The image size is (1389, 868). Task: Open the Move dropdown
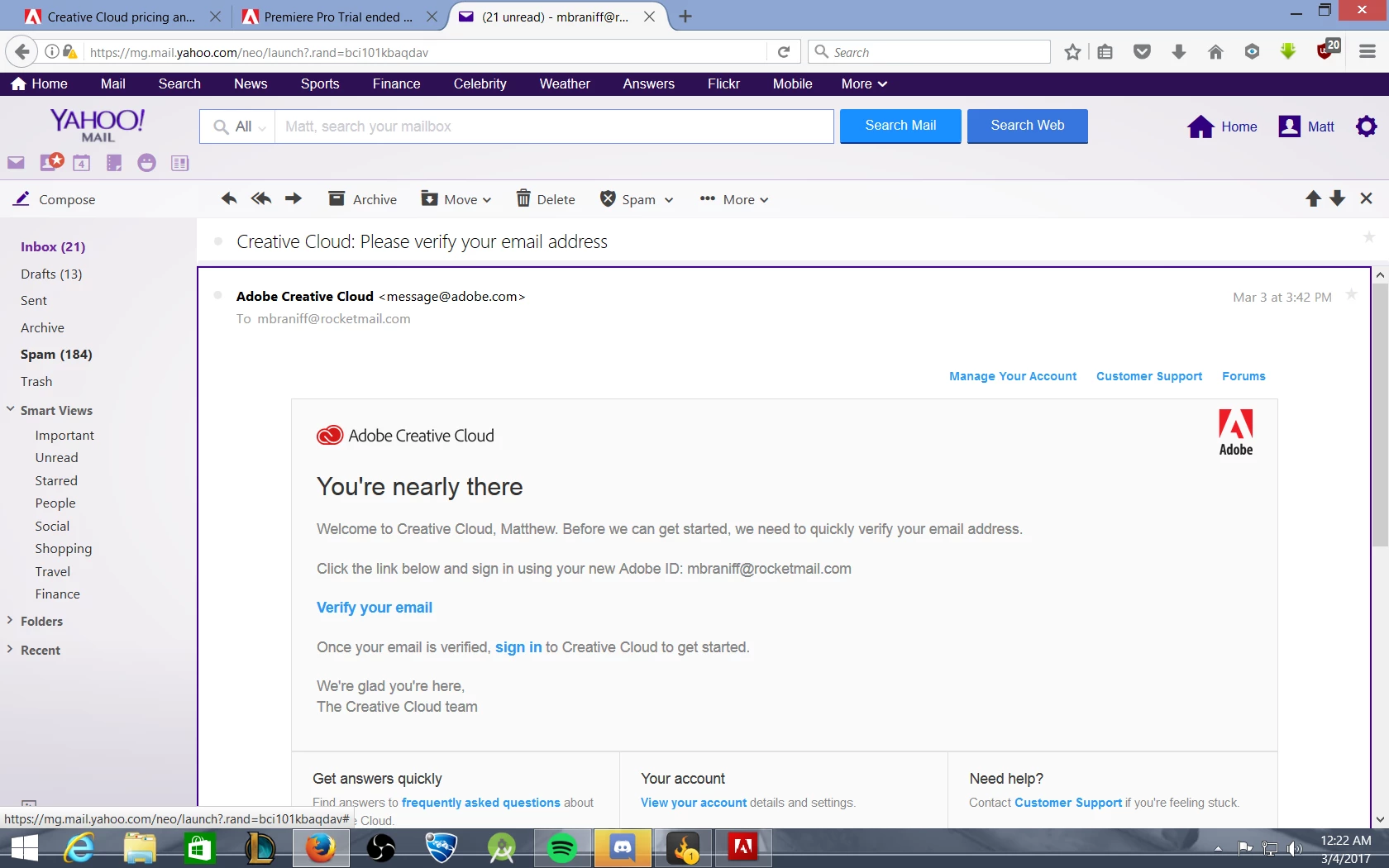coord(456,199)
